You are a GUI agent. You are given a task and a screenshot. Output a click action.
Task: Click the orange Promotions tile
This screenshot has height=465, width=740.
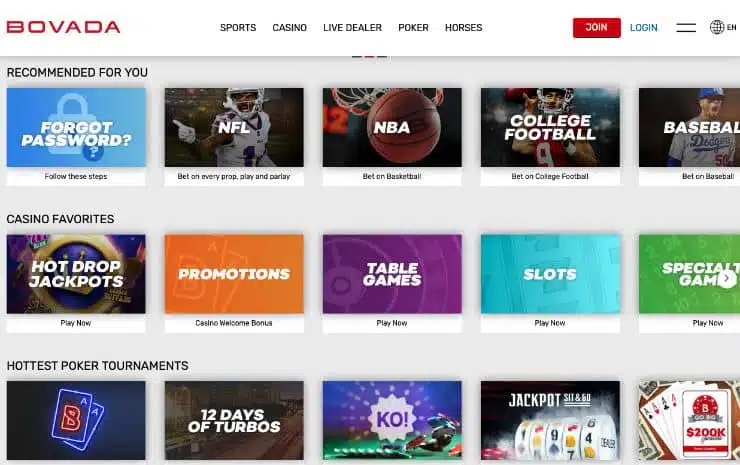[x=234, y=274]
